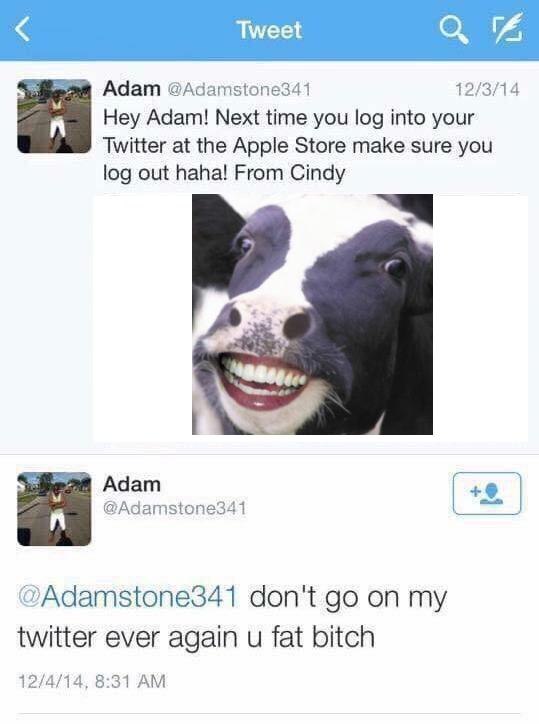Screen dimensions: 539x724
Task: Open Adam's avatar beside the first tweet
Action: pyautogui.click(x=54, y=116)
